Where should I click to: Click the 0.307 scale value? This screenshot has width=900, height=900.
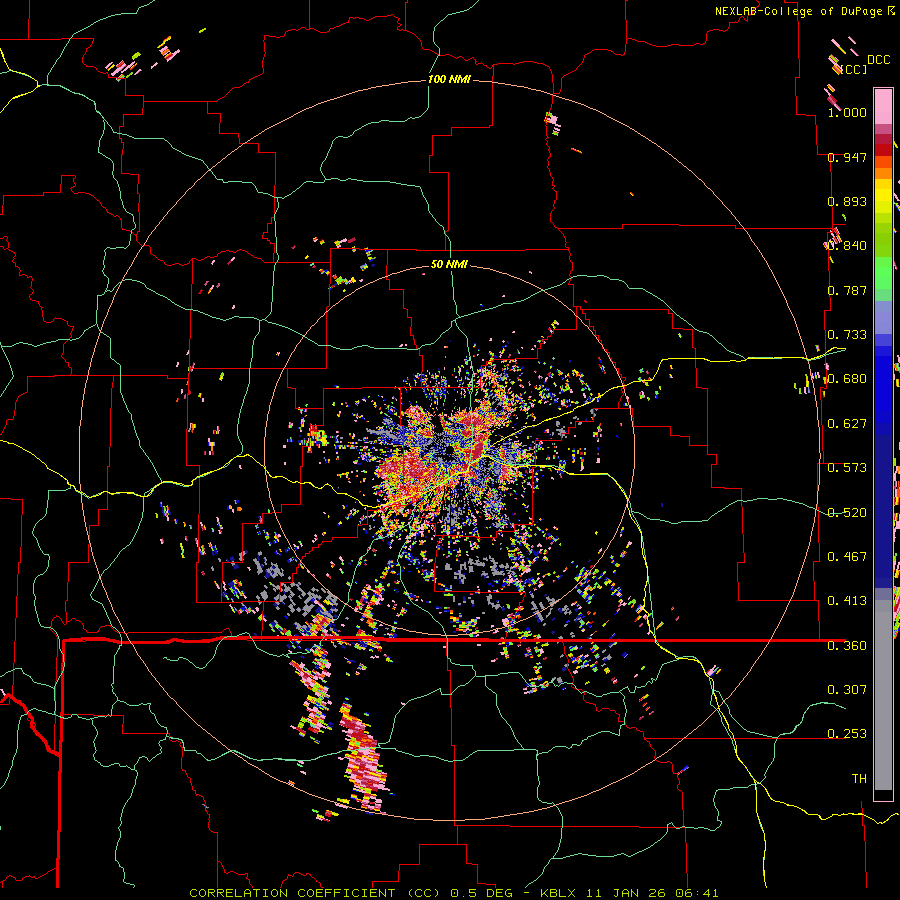tap(847, 689)
